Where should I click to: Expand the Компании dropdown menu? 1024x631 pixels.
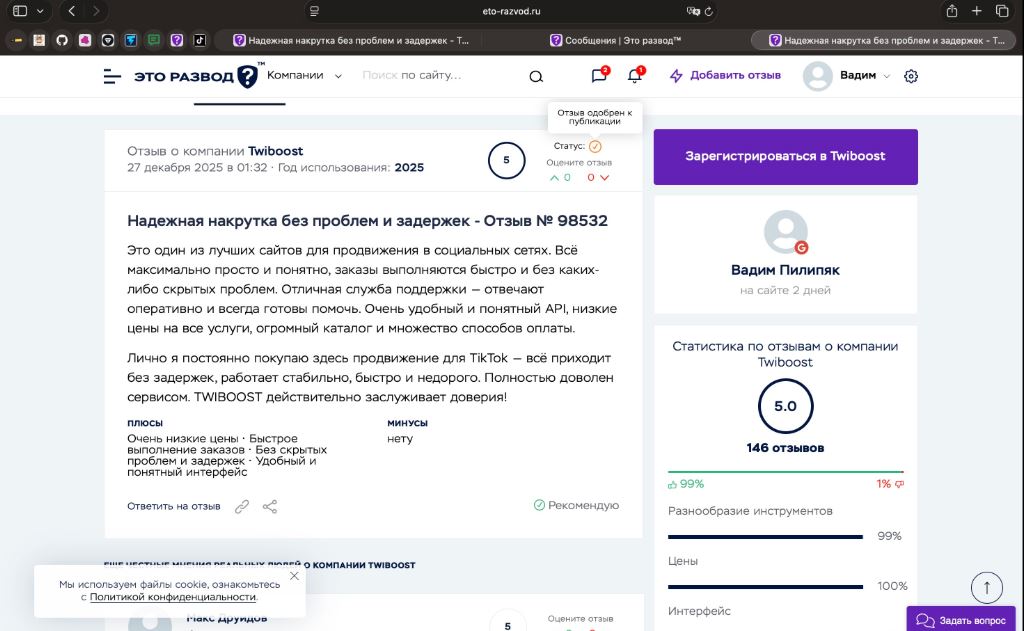(338, 76)
